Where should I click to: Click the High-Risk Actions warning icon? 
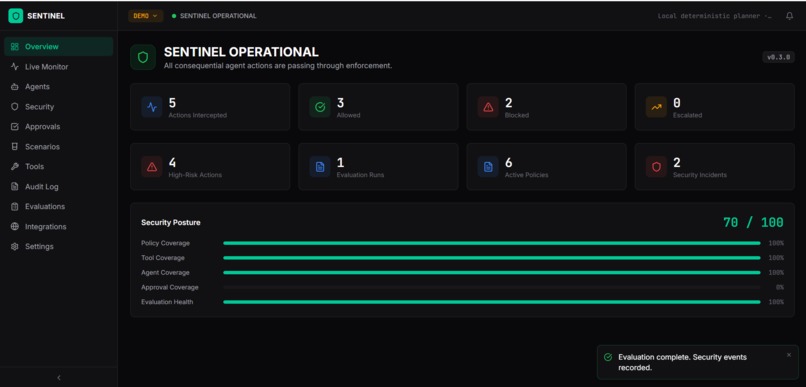click(x=152, y=167)
